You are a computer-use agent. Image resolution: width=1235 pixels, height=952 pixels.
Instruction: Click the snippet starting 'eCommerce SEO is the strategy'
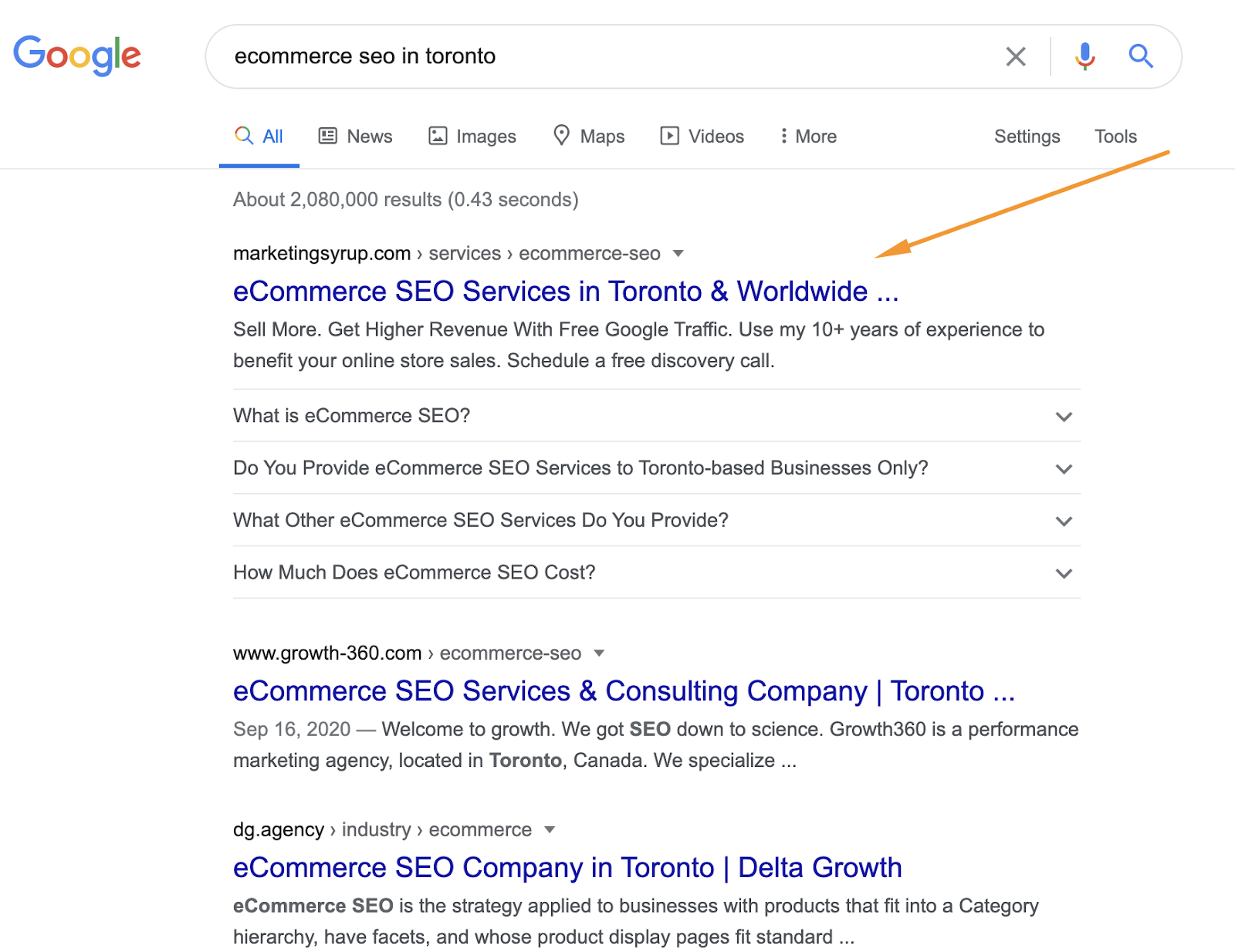pyautogui.click(x=636, y=922)
